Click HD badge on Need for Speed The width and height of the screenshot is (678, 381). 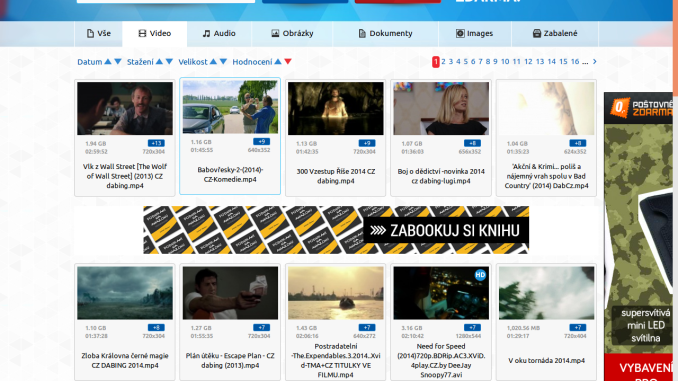(480, 275)
